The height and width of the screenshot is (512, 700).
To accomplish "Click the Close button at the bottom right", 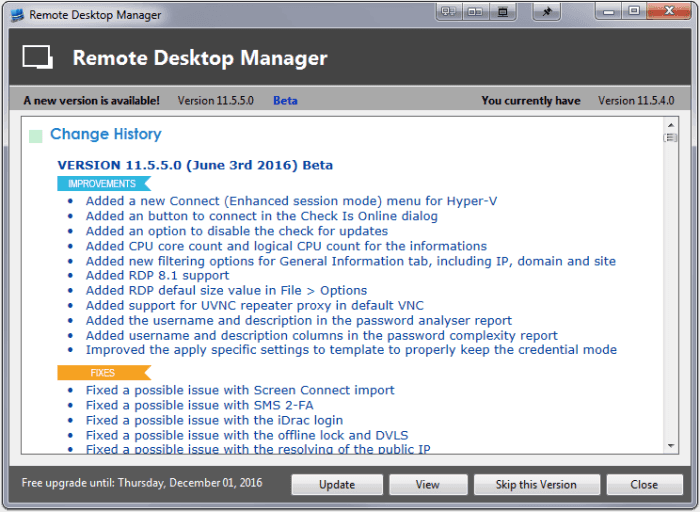I will (x=644, y=485).
